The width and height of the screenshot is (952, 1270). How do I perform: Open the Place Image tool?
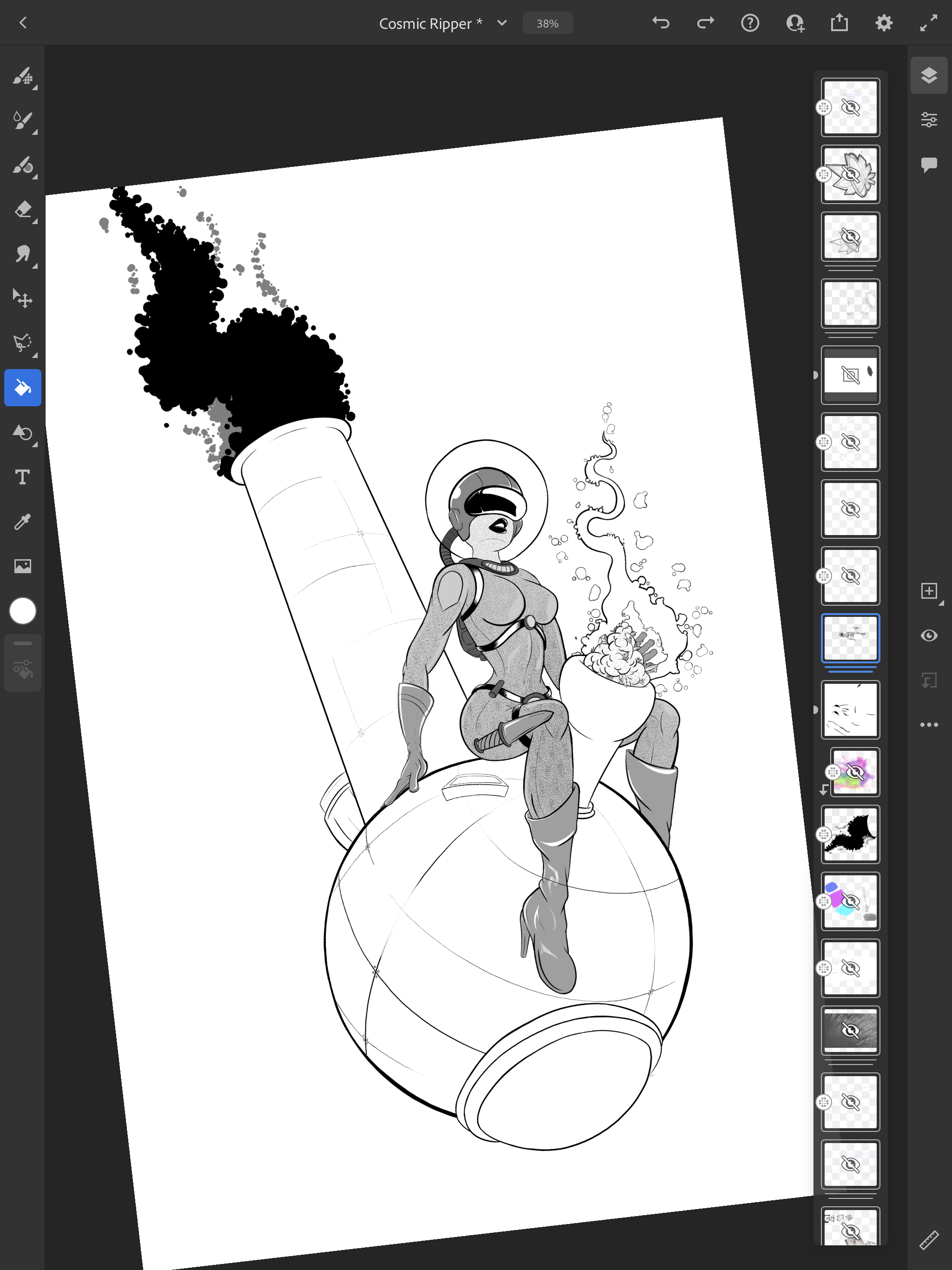pyautogui.click(x=22, y=566)
